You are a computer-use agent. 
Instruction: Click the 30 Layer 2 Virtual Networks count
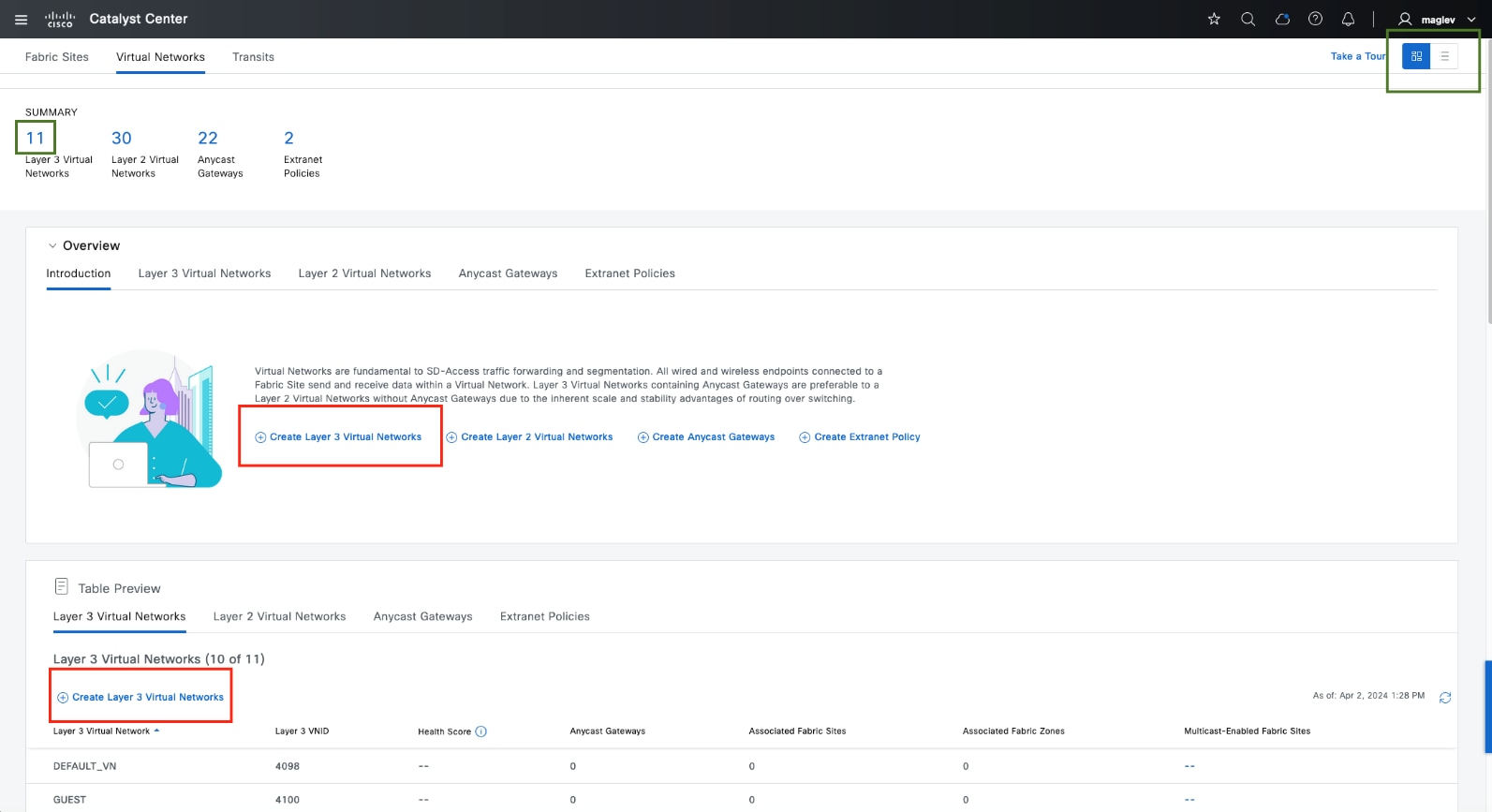point(122,139)
